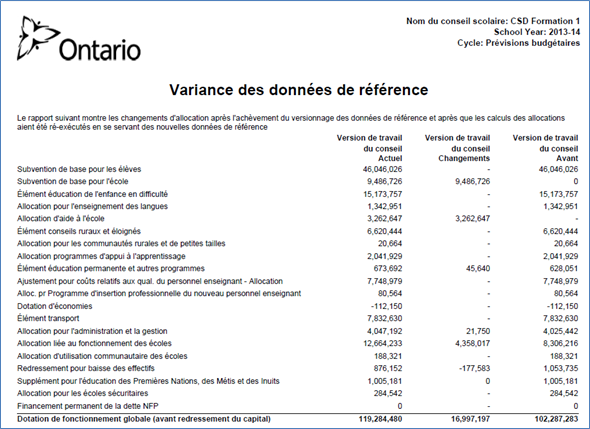The width and height of the screenshot is (590, 429).
Task: Click the 'Subvention de base pour les élèves' row label
Action: (79, 169)
